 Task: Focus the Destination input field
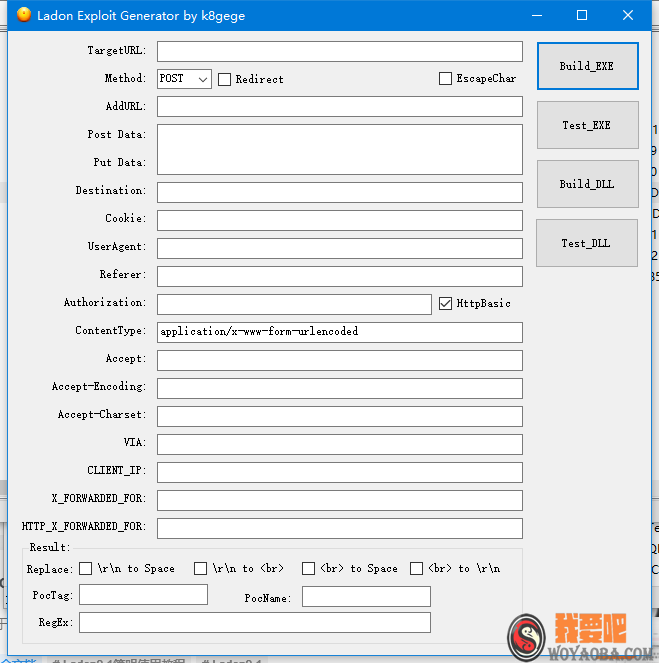[x=340, y=192]
